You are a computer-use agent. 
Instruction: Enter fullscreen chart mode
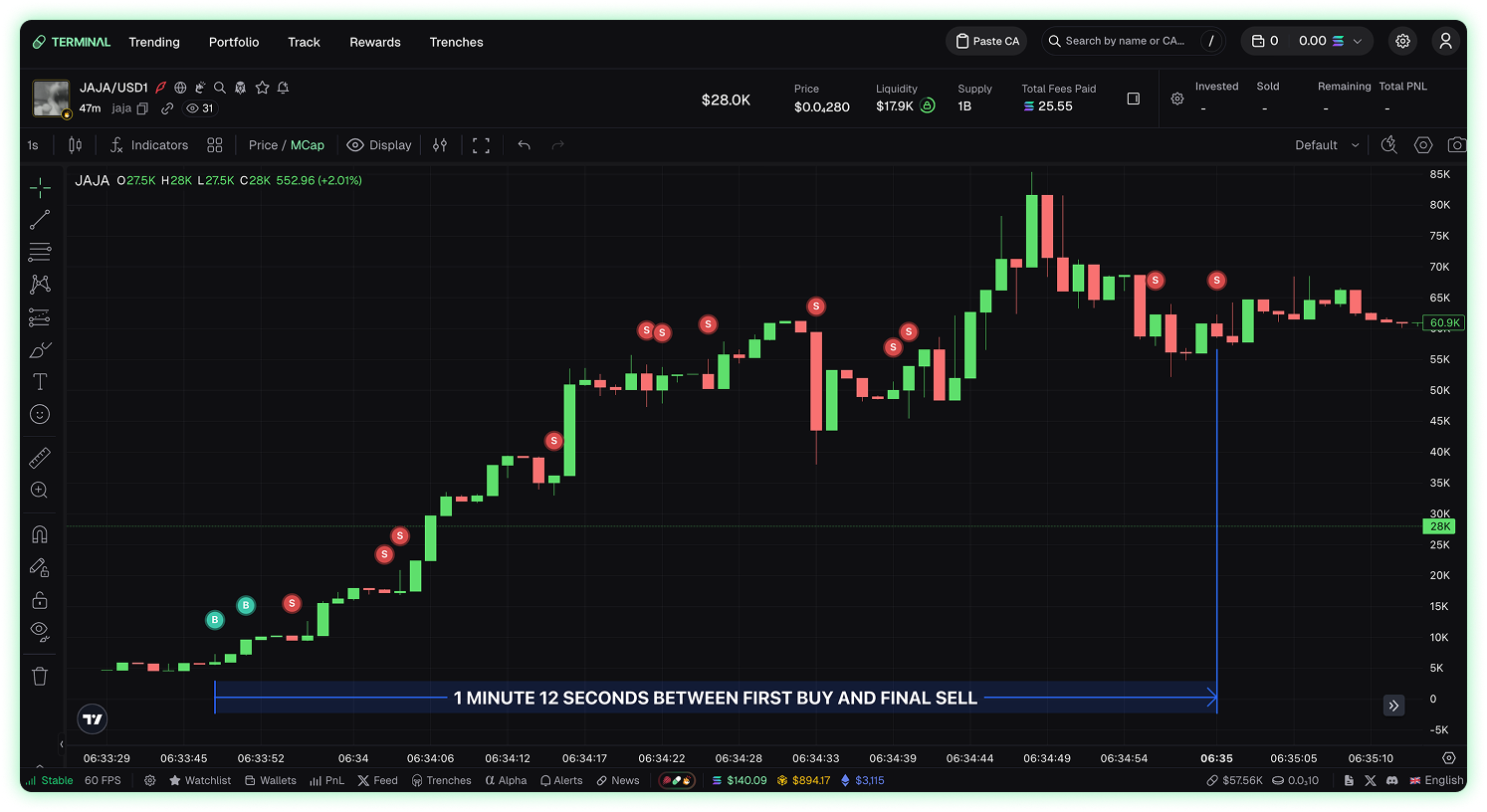[x=481, y=145]
